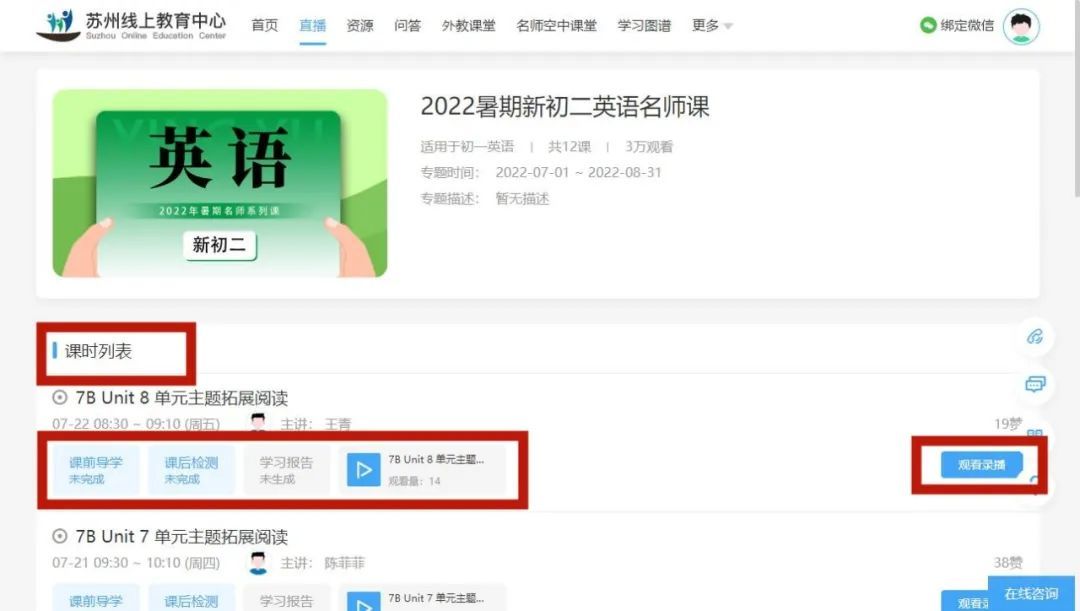Open the user avatar profile icon
Image resolution: width=1080 pixels, height=611 pixels.
tap(1021, 26)
